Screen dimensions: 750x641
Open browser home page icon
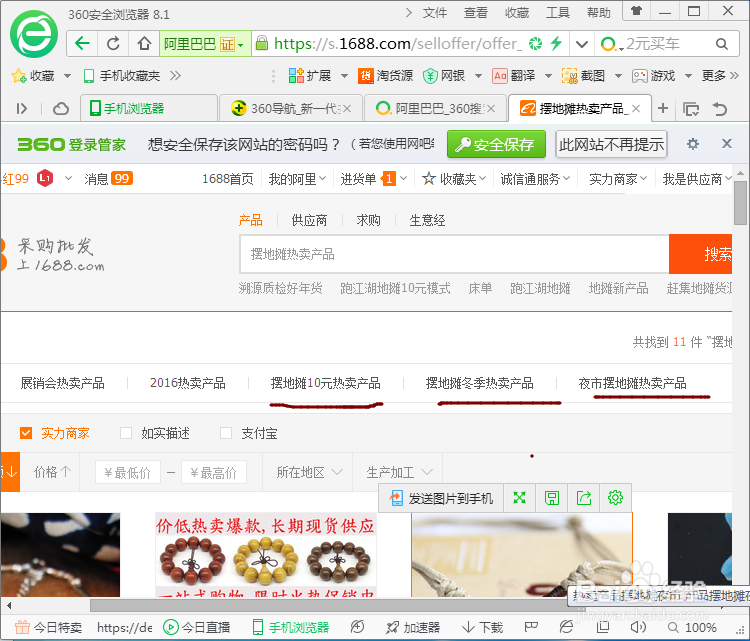pos(143,44)
